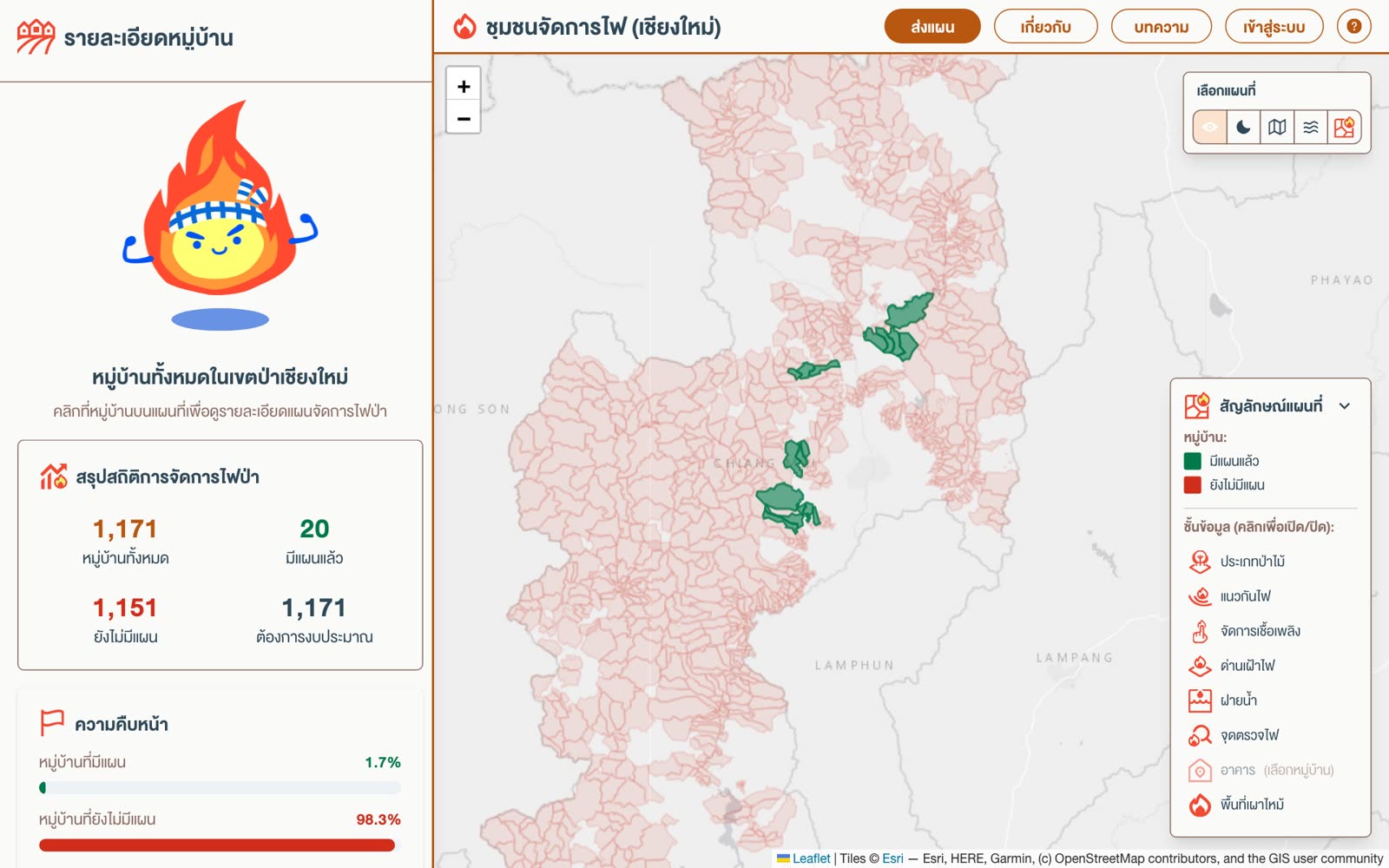The image size is (1389, 868).
Task: Select the wavy lines basemap icon
Action: click(x=1311, y=127)
